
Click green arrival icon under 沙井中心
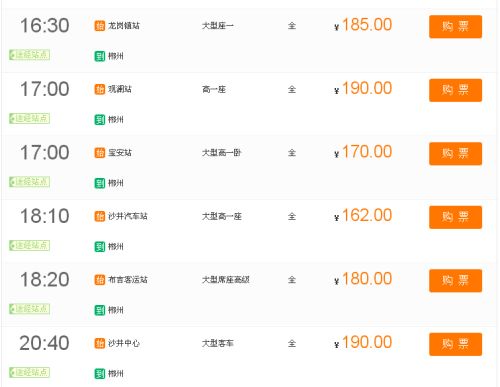100,374
